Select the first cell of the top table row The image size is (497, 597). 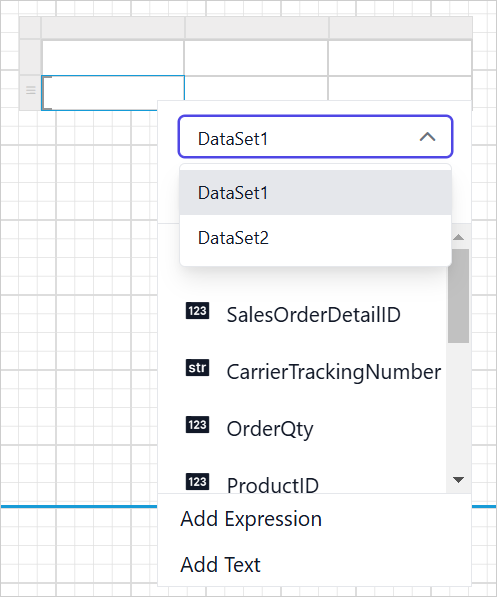113,58
